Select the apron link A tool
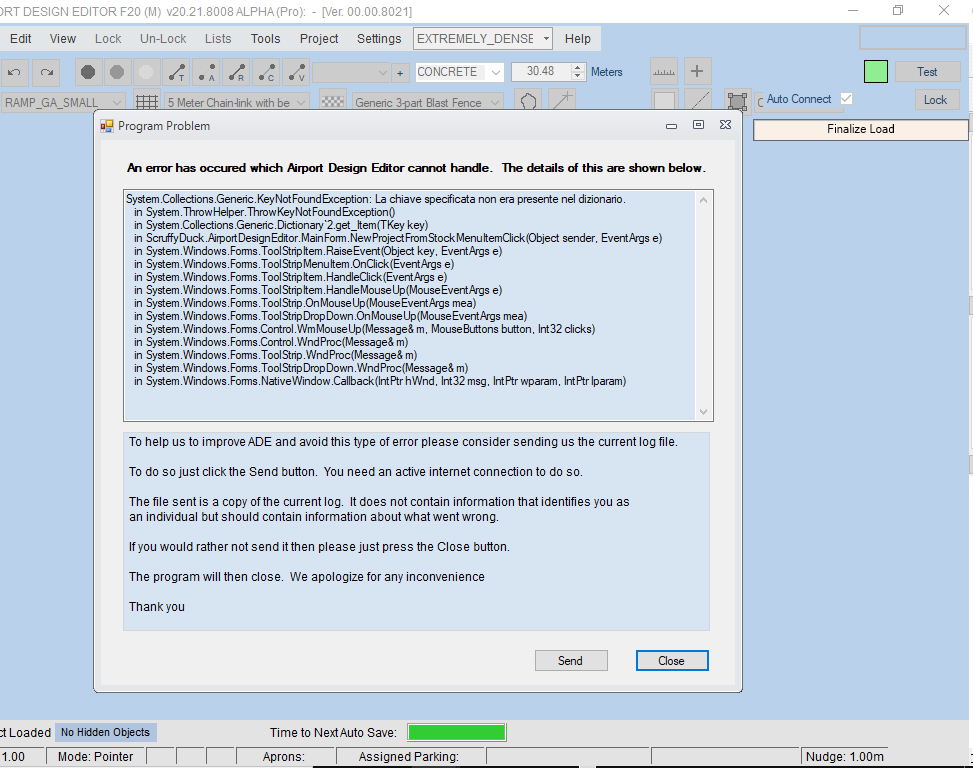 click(x=207, y=73)
